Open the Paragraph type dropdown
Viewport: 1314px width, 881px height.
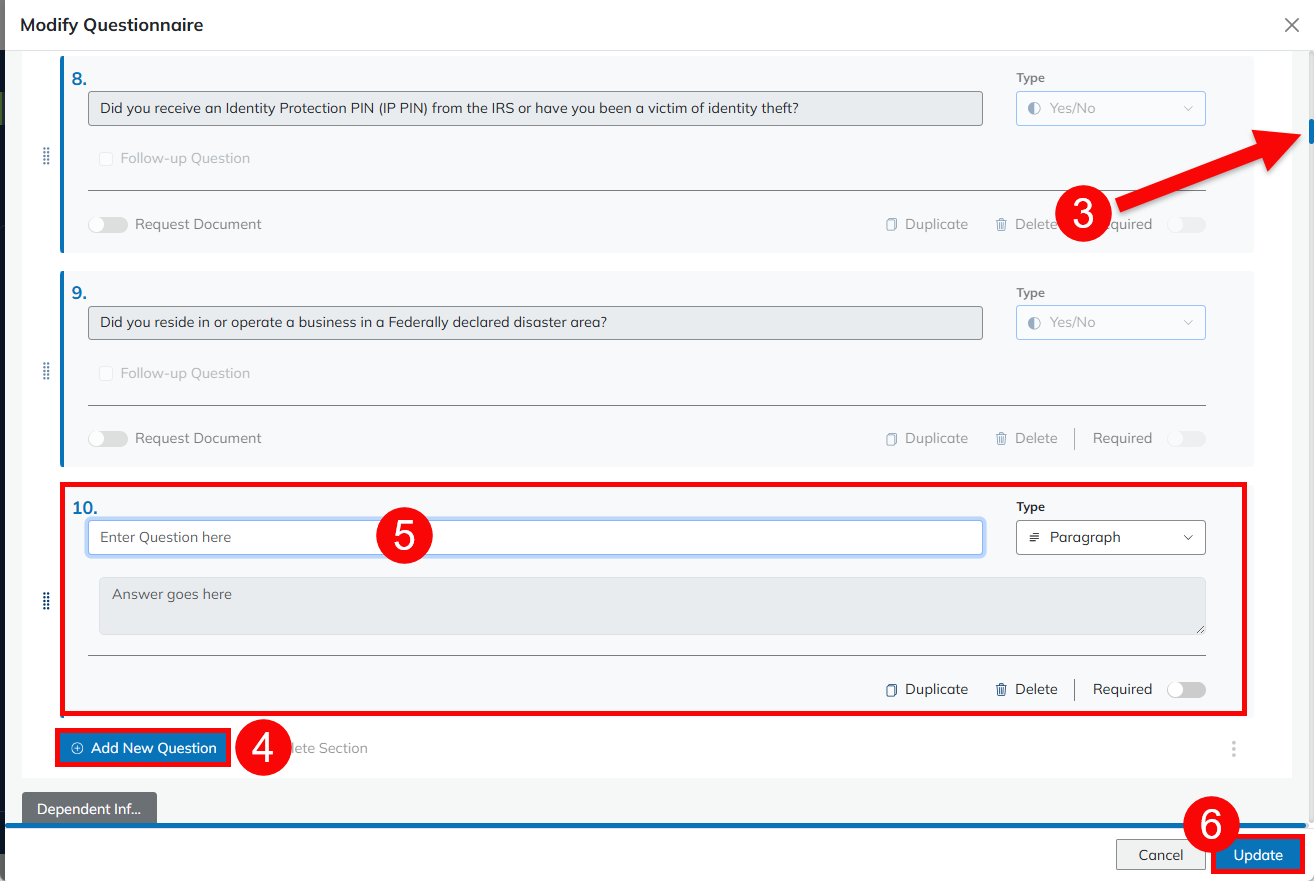point(1110,537)
